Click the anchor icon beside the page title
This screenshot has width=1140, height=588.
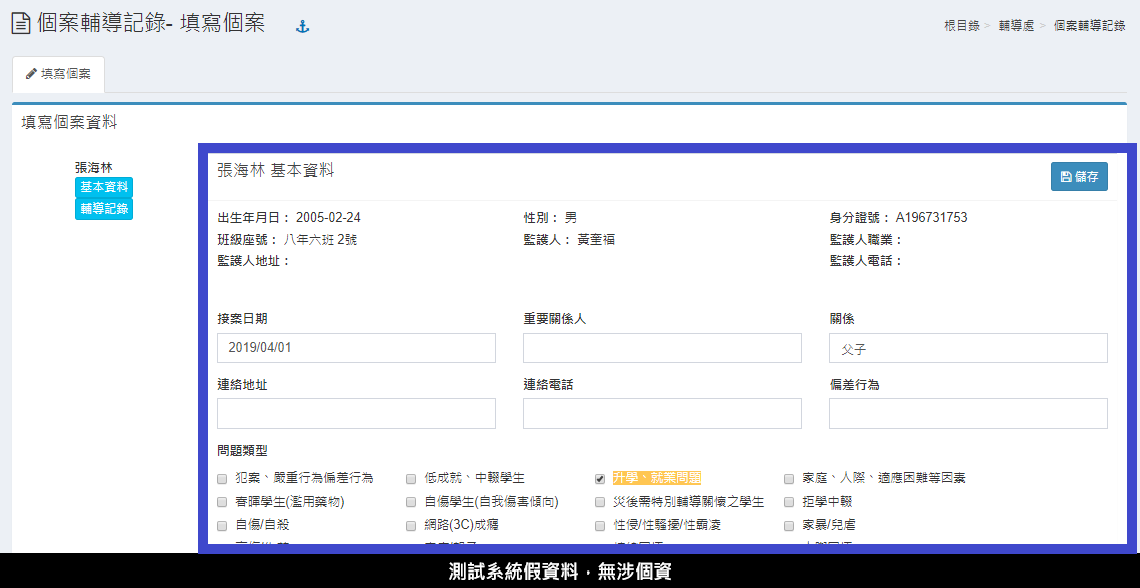point(303,27)
